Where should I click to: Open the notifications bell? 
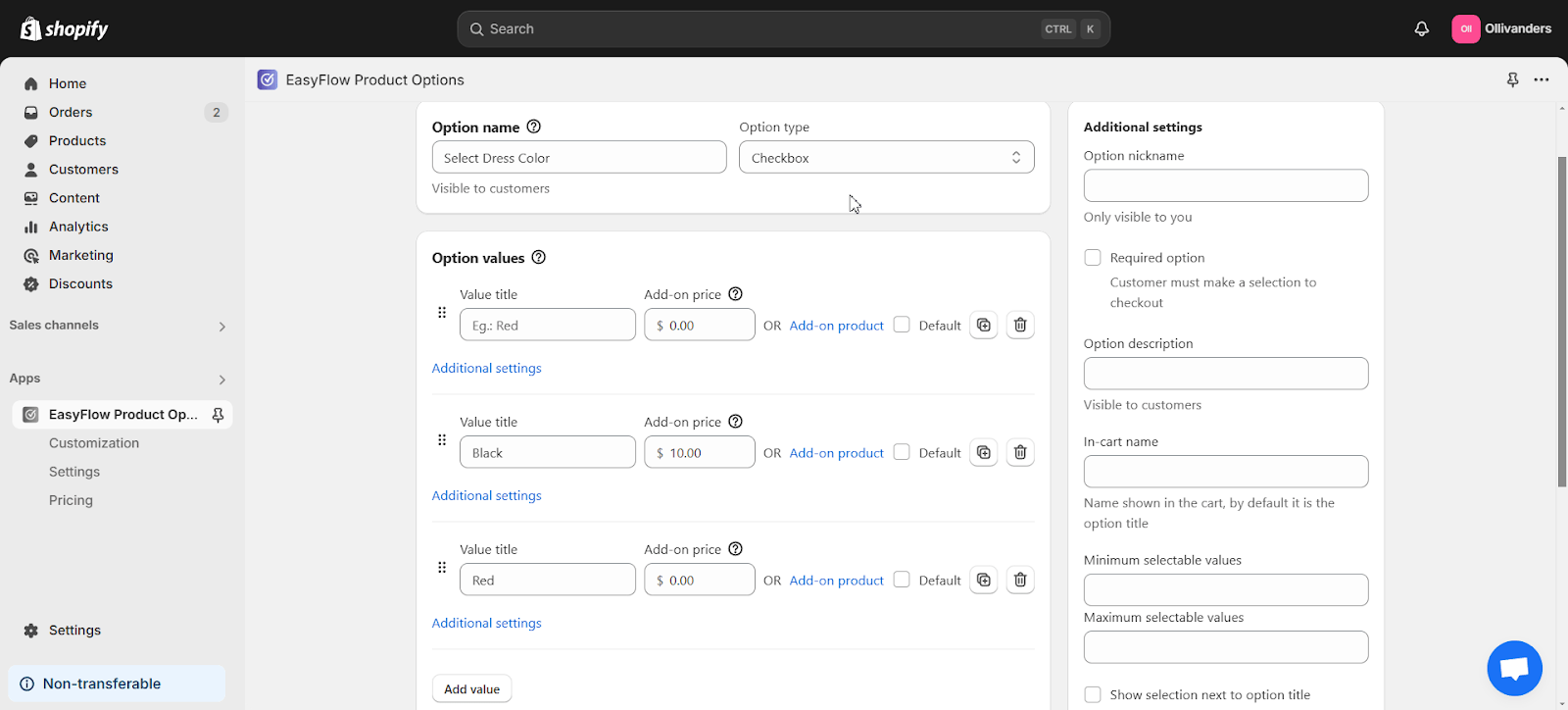click(x=1421, y=28)
